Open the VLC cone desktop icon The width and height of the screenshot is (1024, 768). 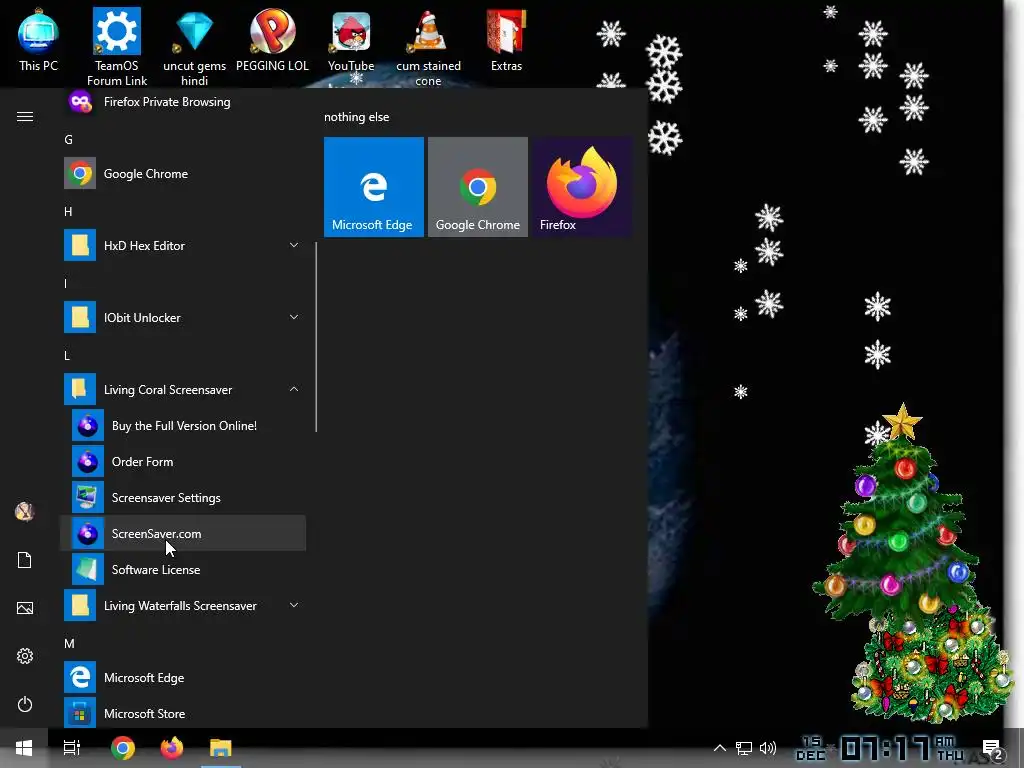(x=428, y=47)
